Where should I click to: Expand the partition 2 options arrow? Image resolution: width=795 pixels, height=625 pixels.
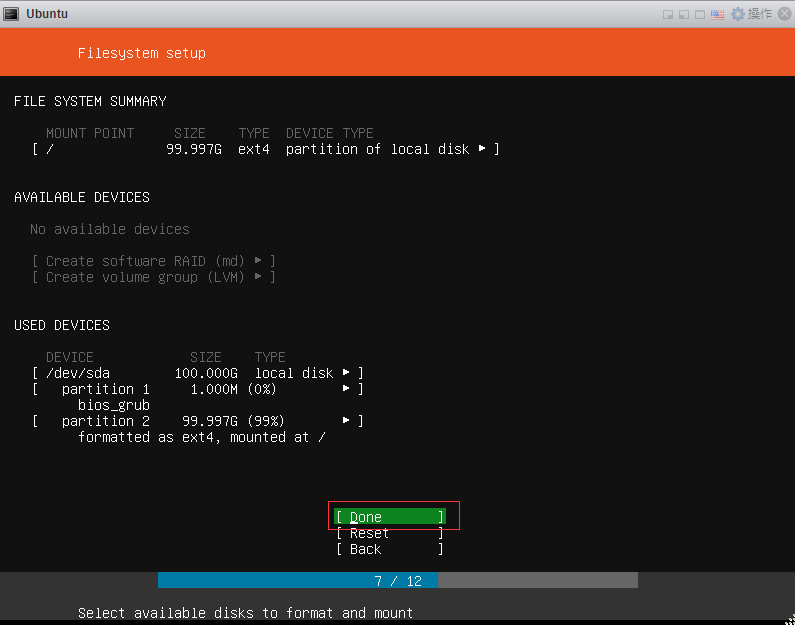[x=346, y=421]
